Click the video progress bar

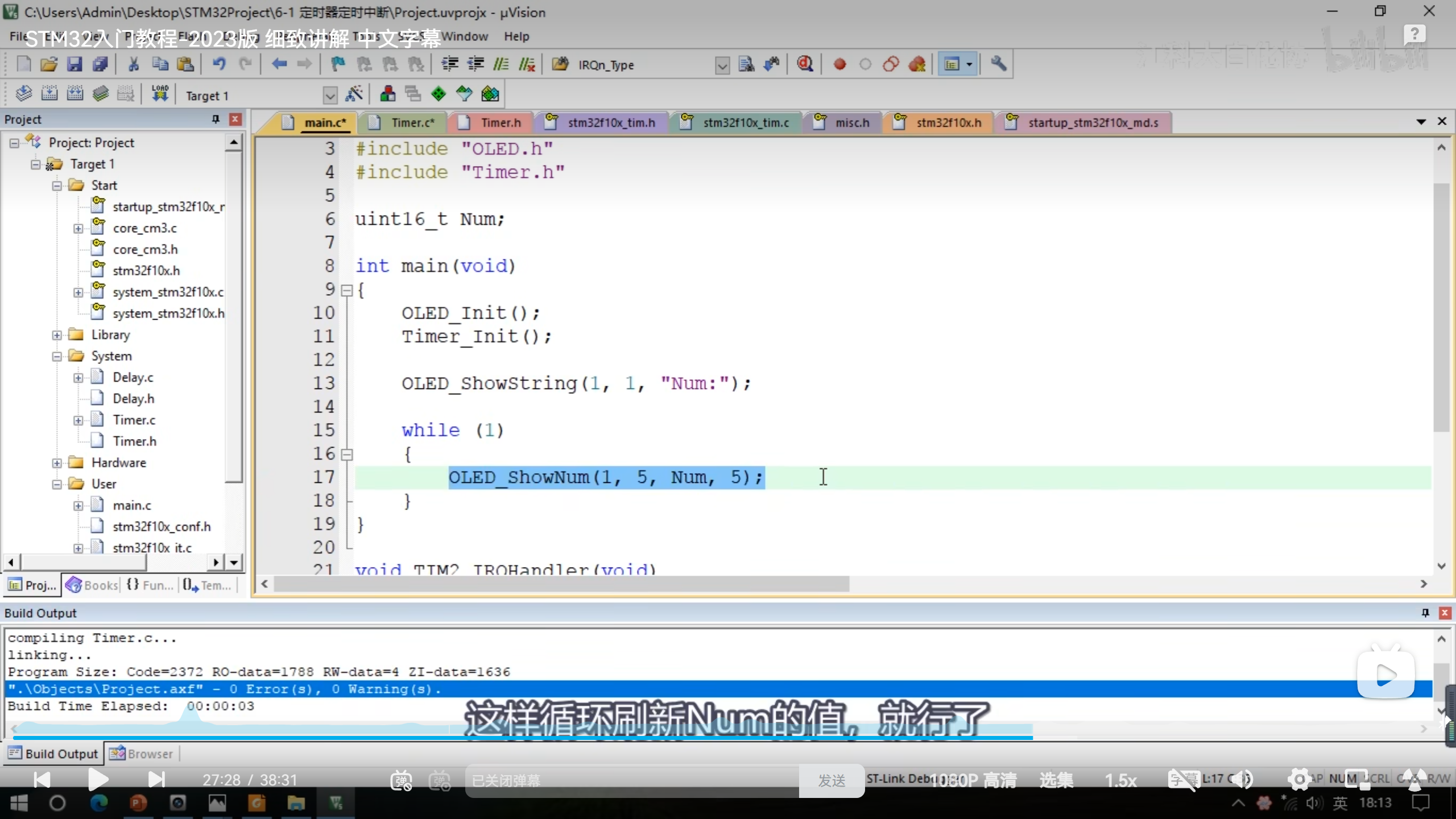728,737
